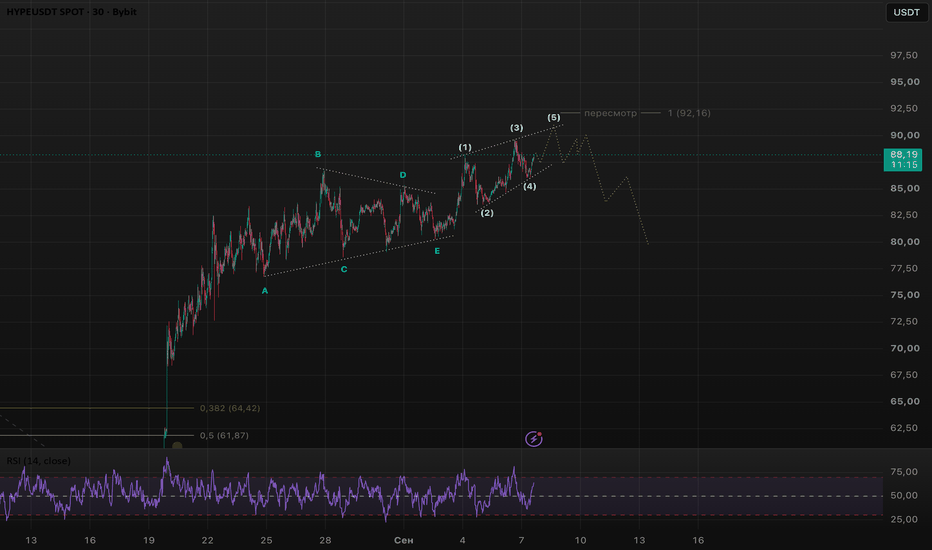Click the purple lightning event icon

click(534, 439)
